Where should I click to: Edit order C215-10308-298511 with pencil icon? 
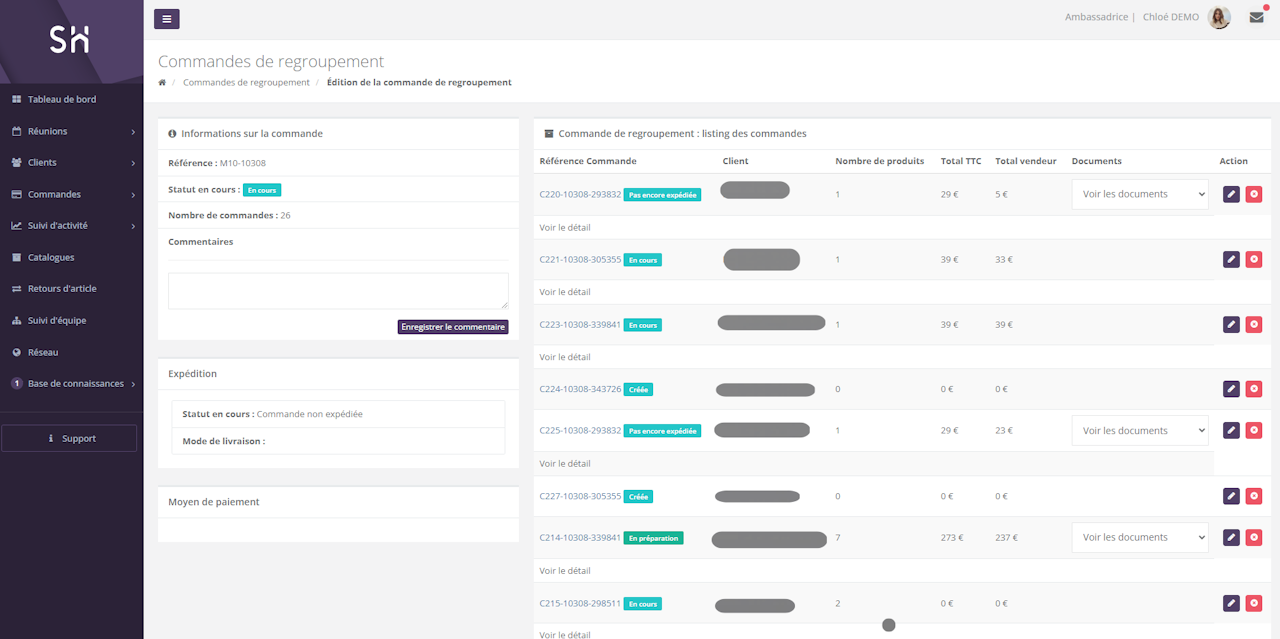[x=1231, y=603]
